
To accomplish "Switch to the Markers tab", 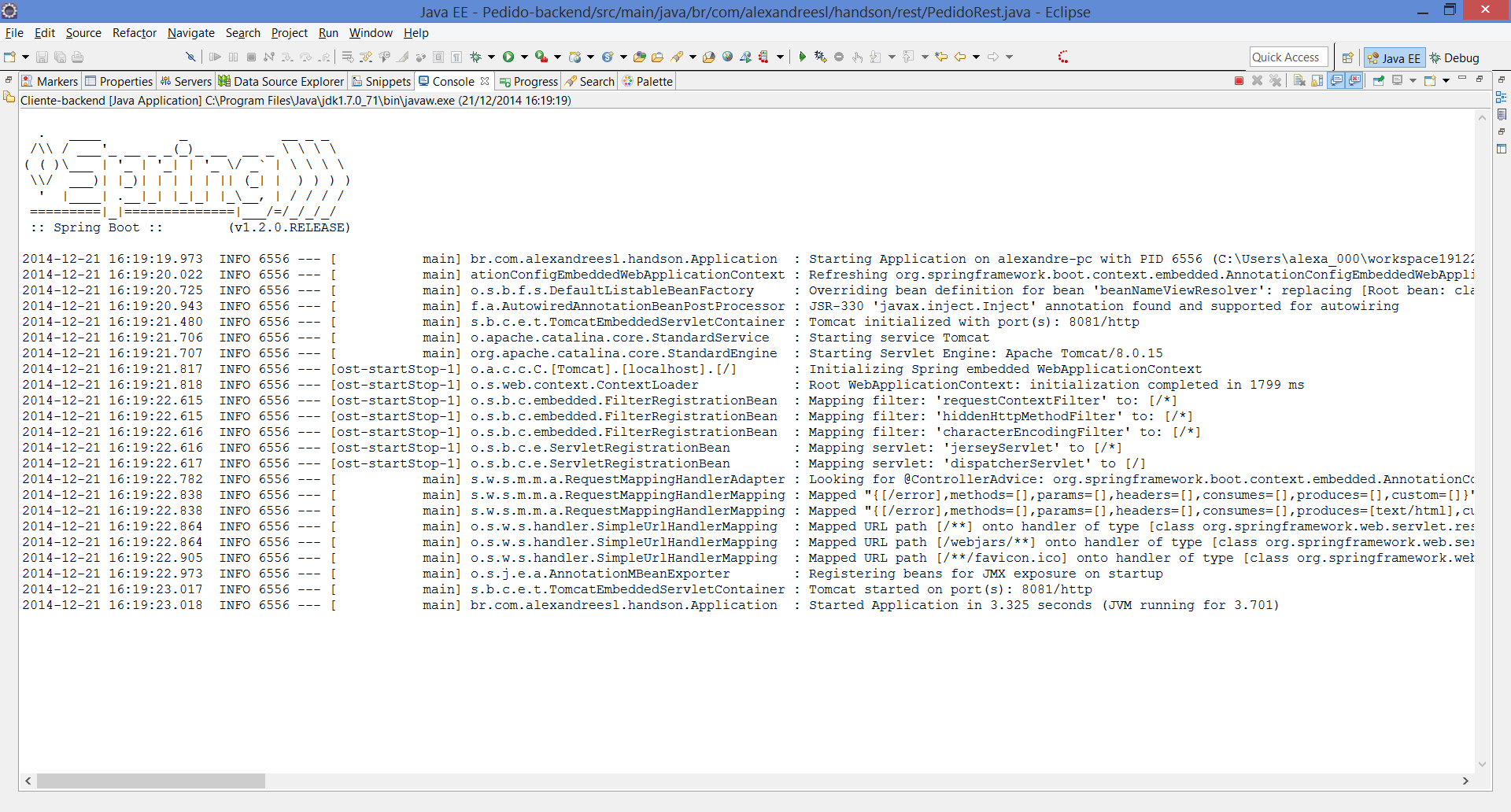I will point(50,81).
